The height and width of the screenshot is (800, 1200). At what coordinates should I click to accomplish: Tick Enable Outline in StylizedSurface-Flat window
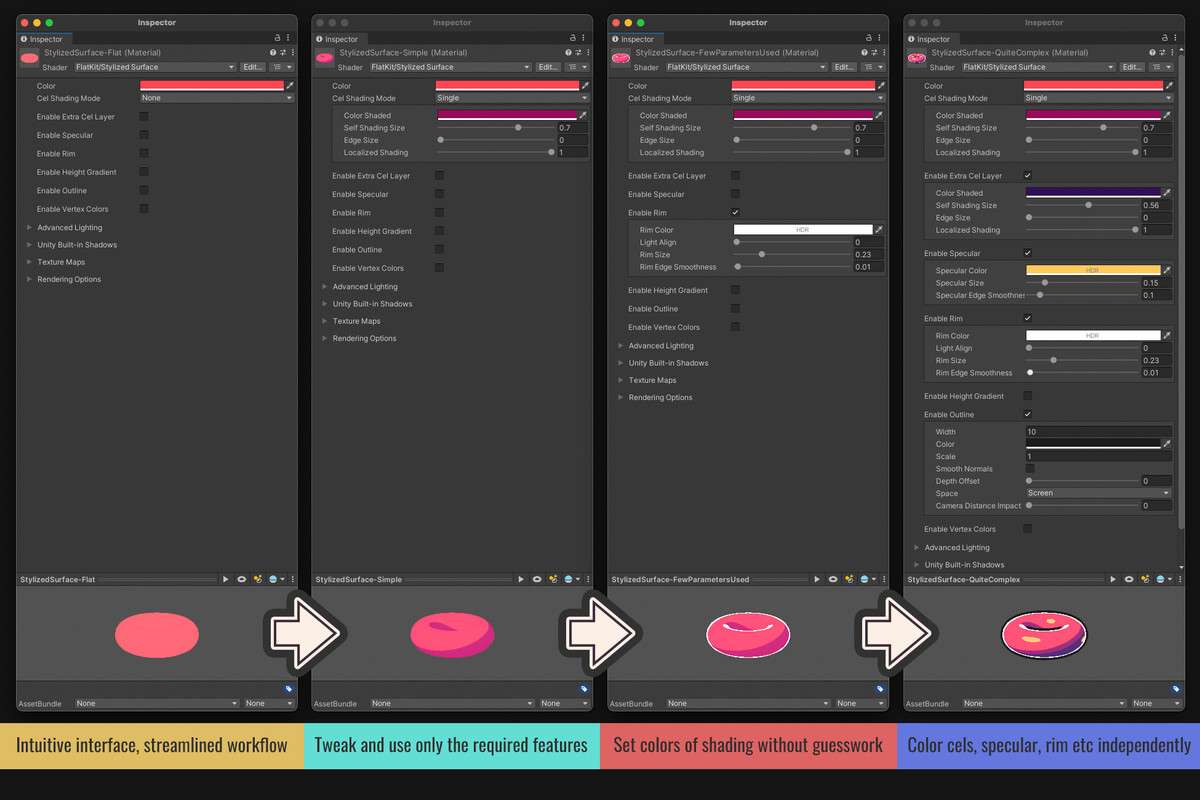pyautogui.click(x=144, y=190)
